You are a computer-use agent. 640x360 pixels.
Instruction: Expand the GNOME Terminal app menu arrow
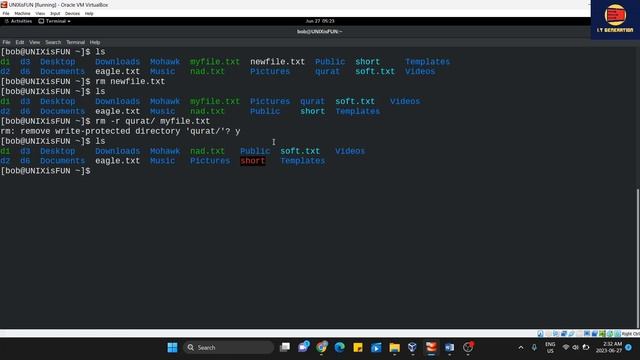(69, 21)
